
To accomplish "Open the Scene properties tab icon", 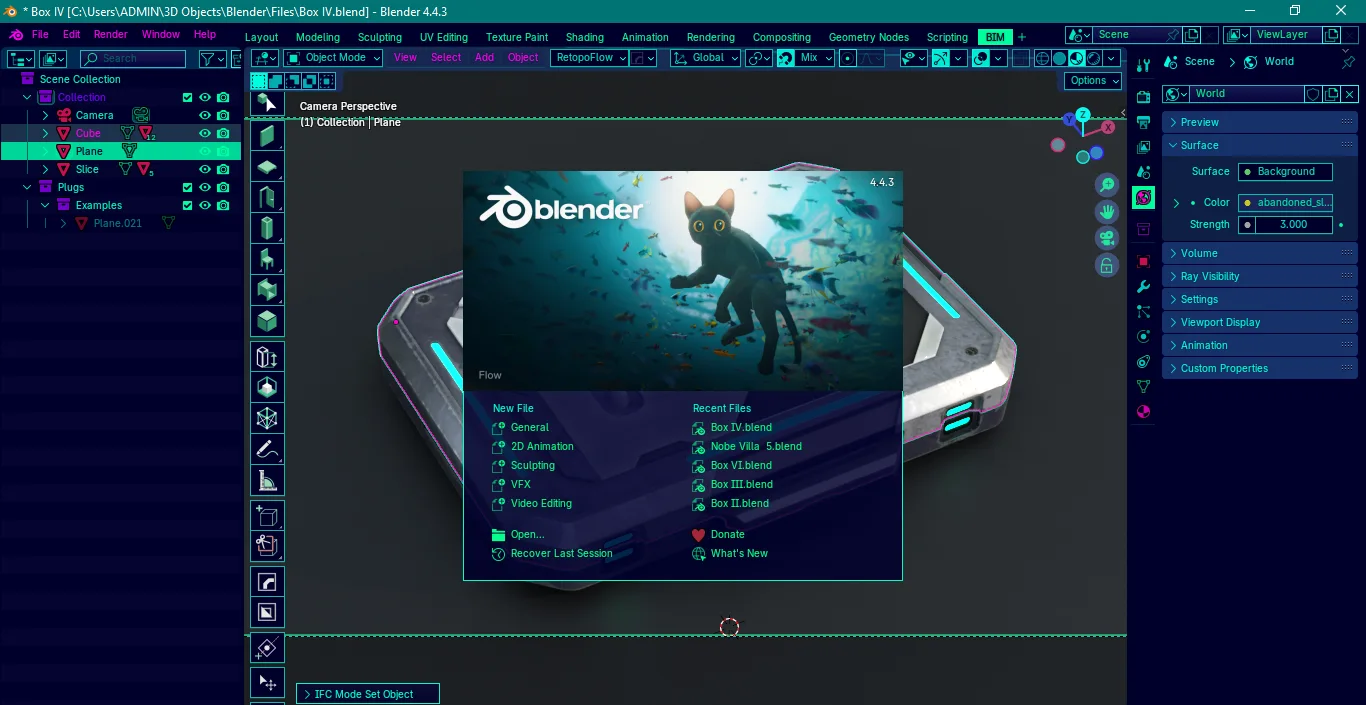I will (1144, 172).
